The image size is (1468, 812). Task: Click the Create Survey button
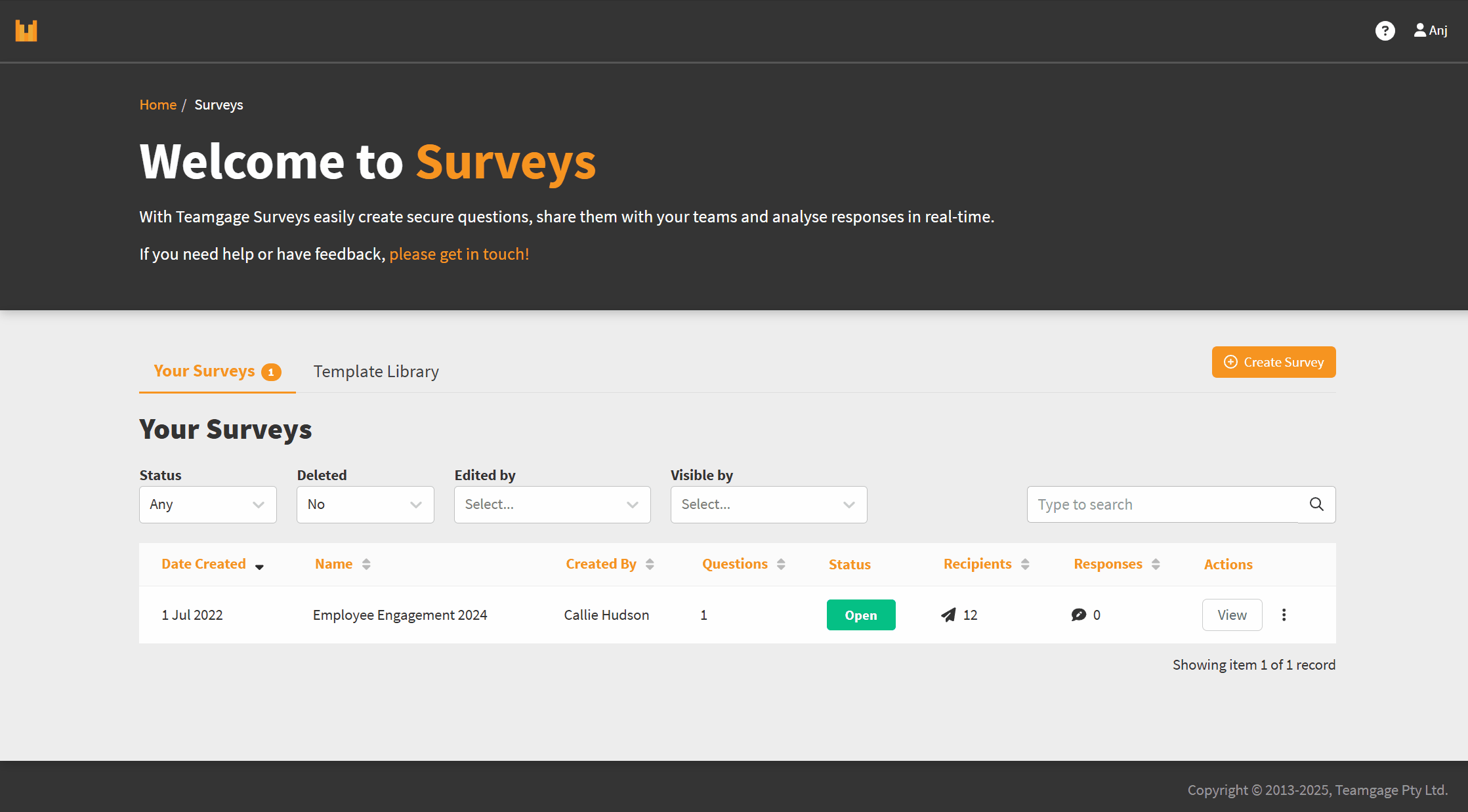coord(1274,362)
